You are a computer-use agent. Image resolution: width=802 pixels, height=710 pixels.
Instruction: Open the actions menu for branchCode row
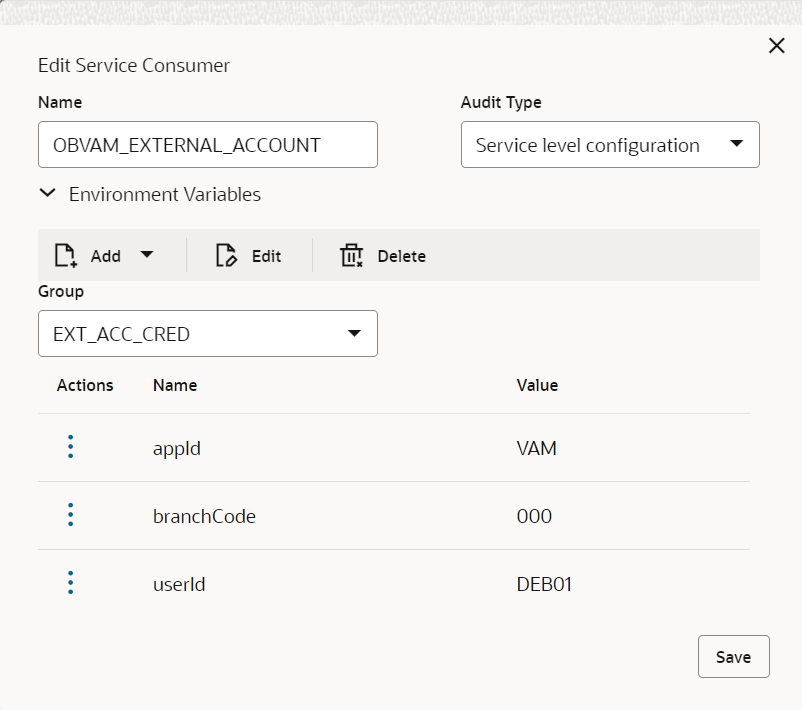click(70, 515)
